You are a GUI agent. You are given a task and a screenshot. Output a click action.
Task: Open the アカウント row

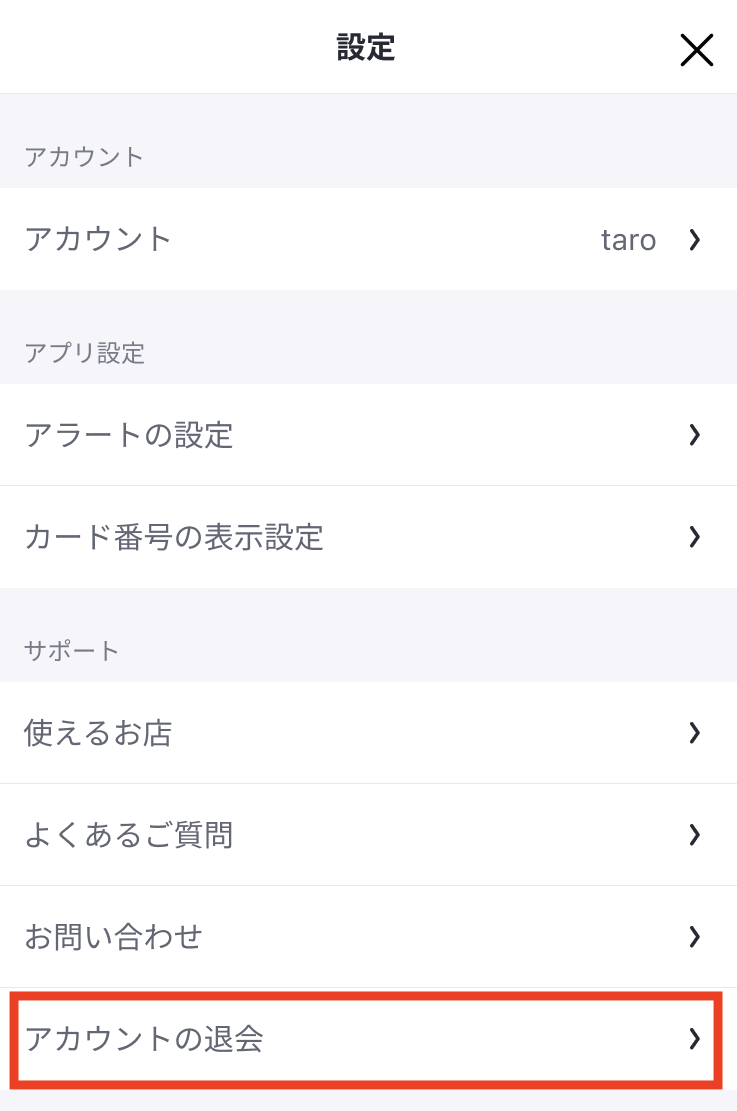tap(368, 239)
